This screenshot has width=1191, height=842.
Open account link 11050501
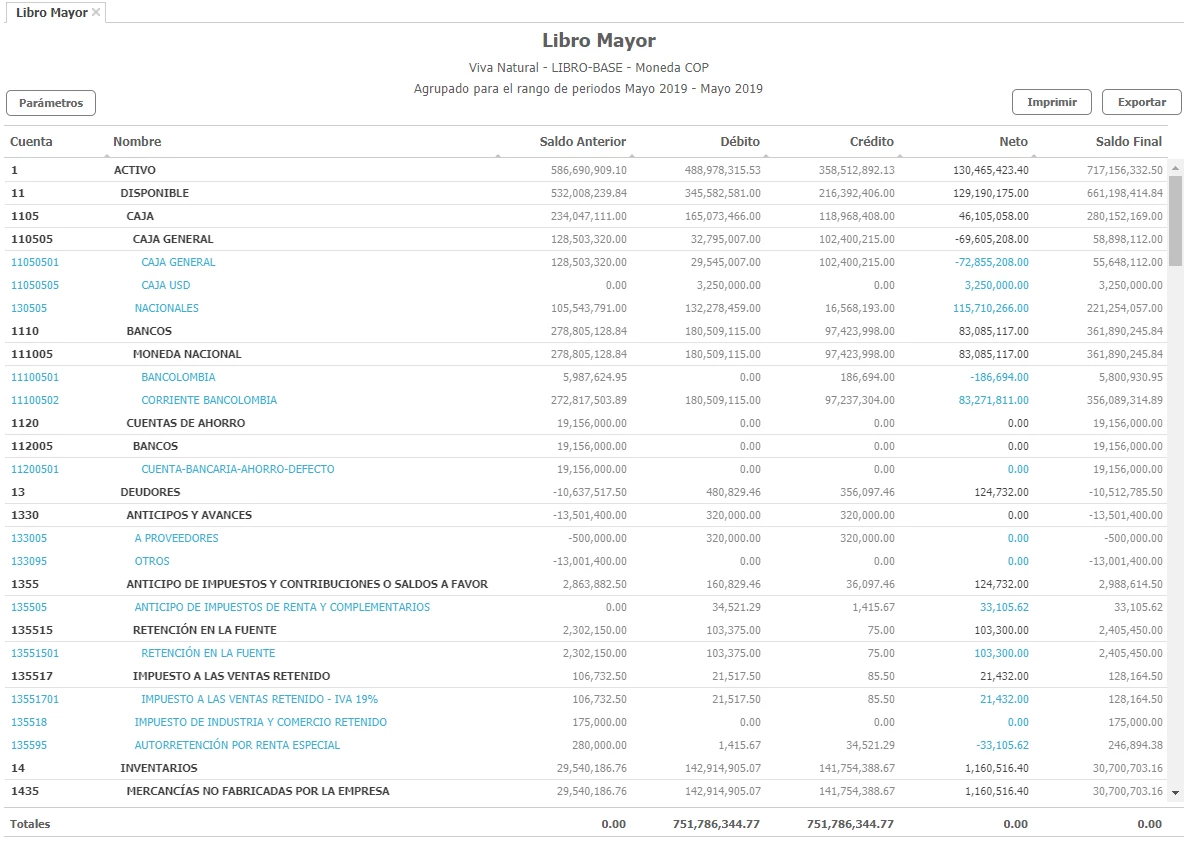click(x=35, y=262)
